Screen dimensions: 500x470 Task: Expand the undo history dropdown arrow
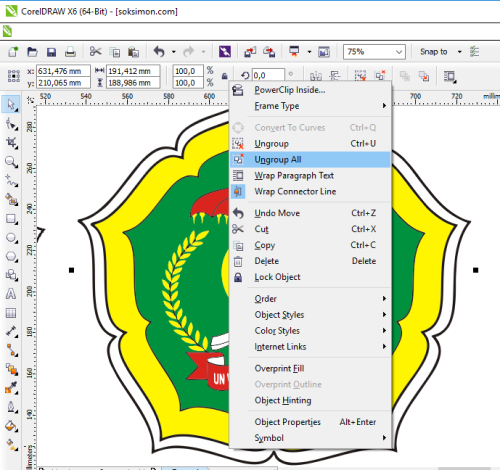point(174,52)
